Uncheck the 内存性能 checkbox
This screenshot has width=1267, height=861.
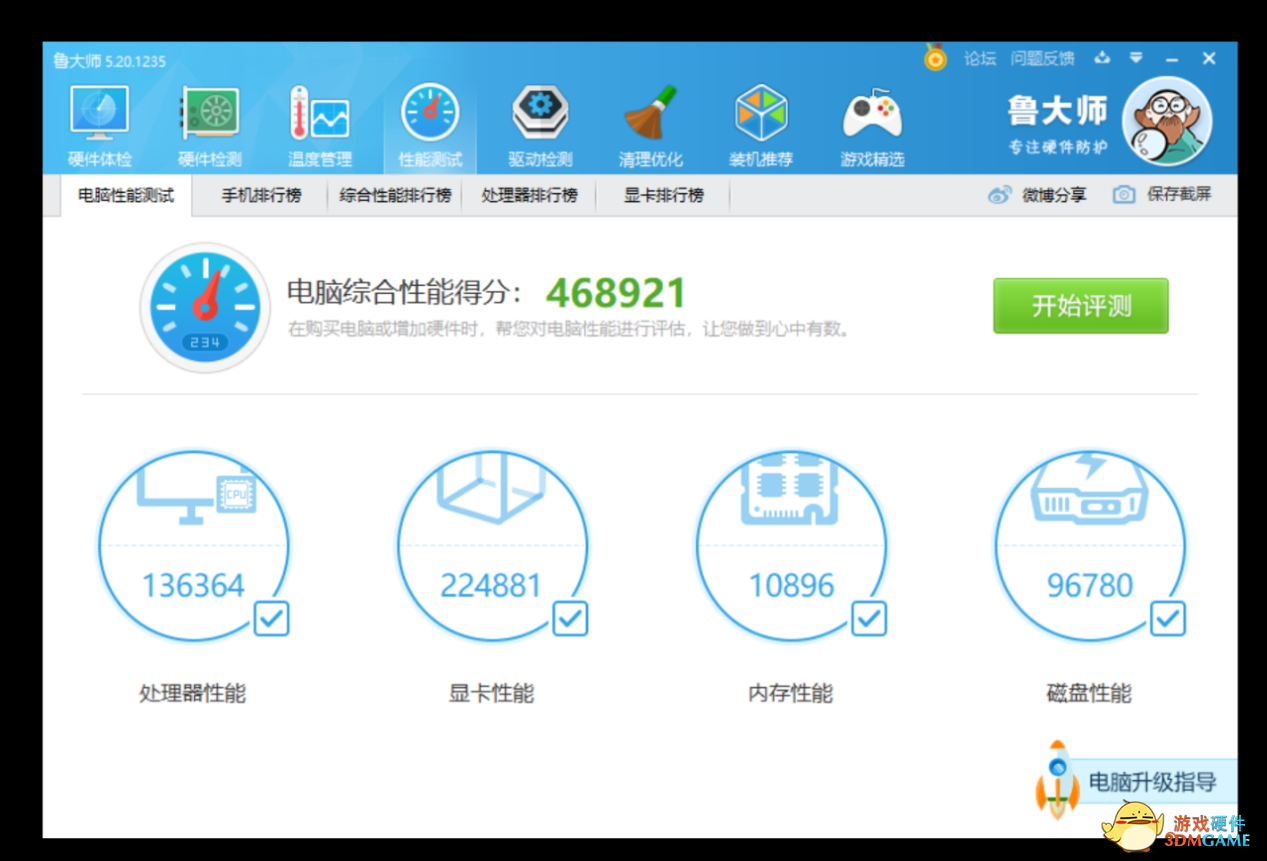tap(868, 618)
